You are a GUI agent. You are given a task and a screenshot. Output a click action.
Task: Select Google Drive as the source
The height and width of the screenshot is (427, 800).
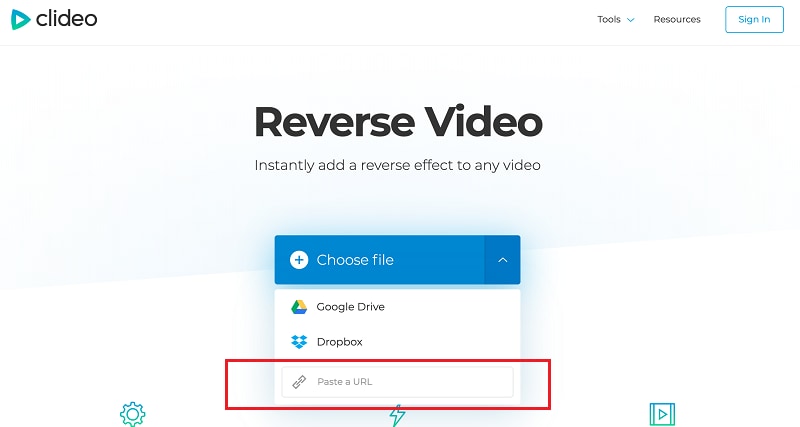397,307
